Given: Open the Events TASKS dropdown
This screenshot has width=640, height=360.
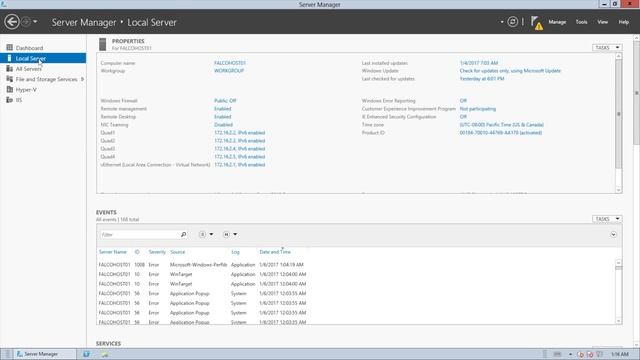Looking at the screenshot, I should coord(607,219).
